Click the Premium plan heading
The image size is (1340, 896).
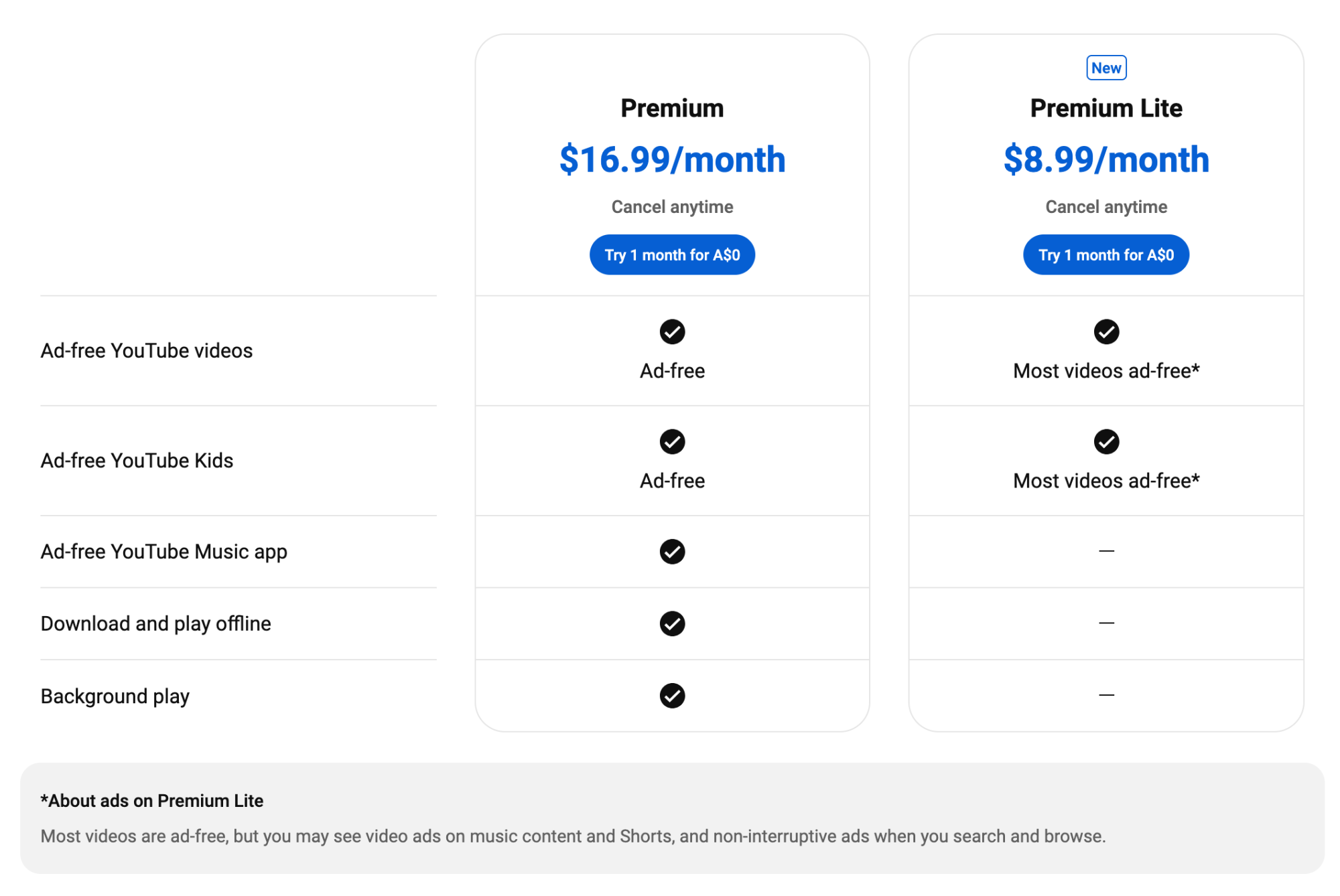pos(672,108)
